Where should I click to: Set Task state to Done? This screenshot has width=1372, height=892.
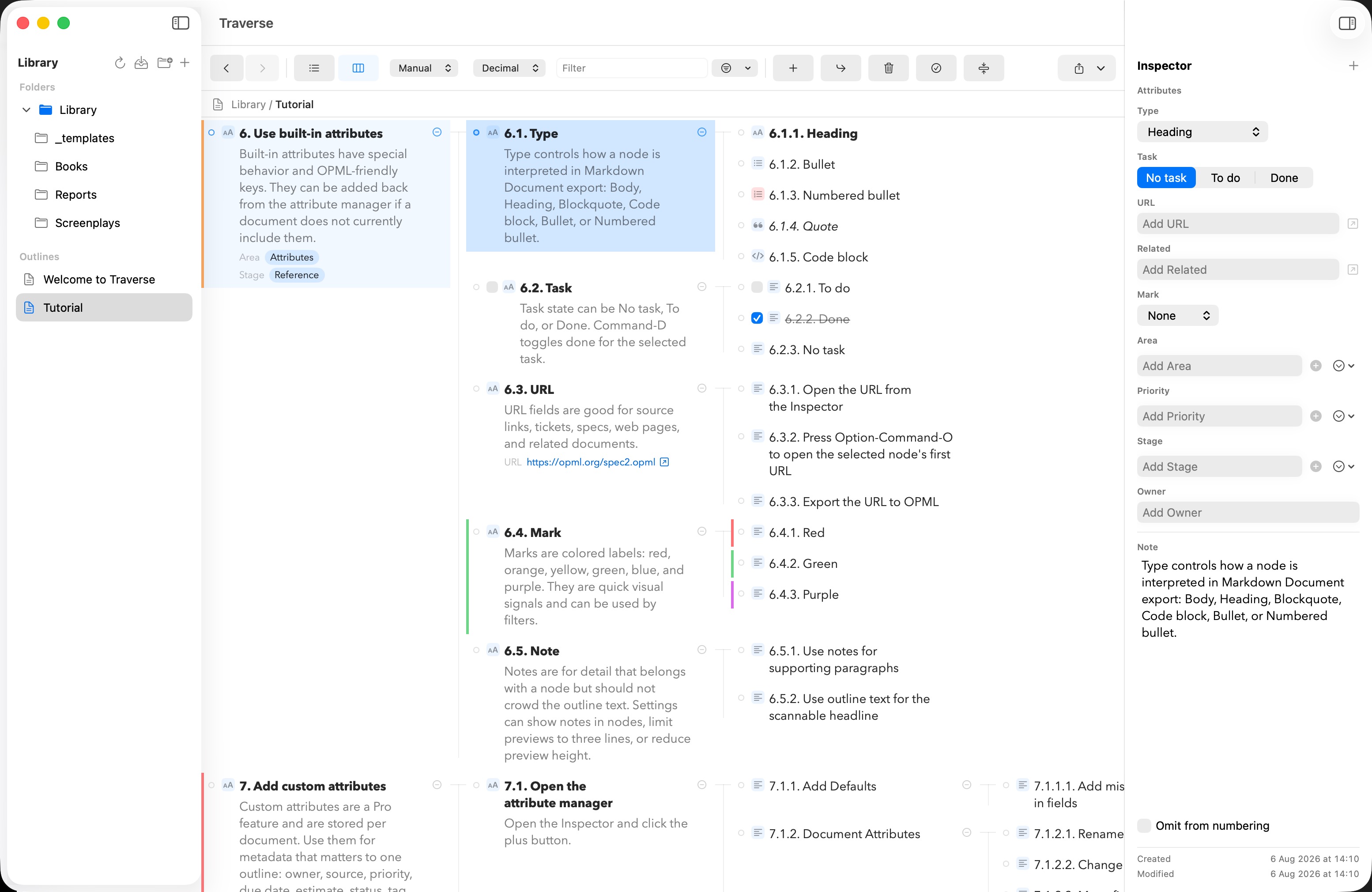[1285, 178]
